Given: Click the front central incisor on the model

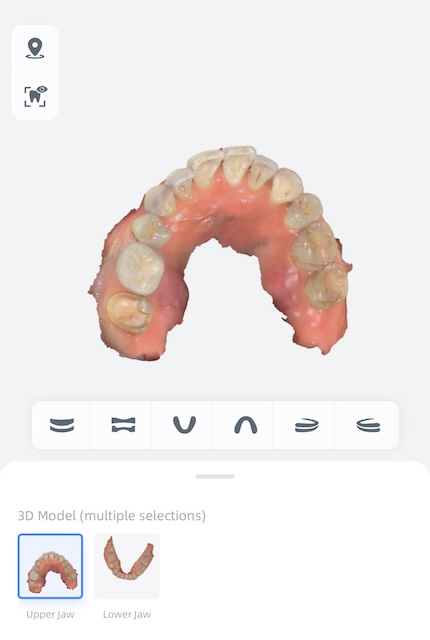Looking at the screenshot, I should [x=238, y=164].
